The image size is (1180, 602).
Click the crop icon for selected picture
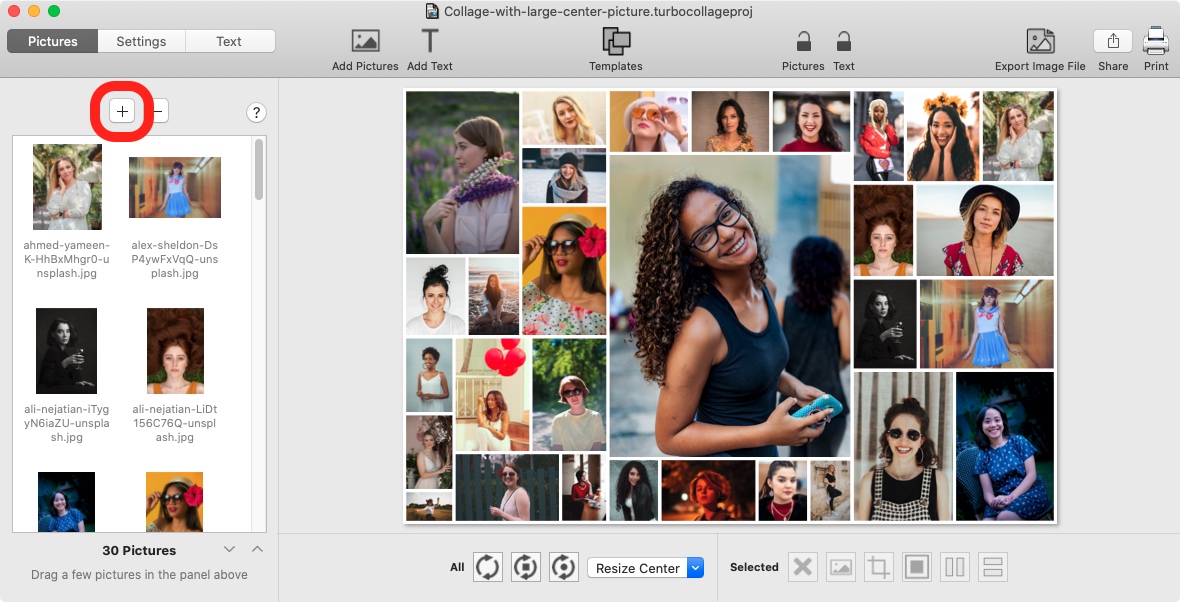coord(879,568)
